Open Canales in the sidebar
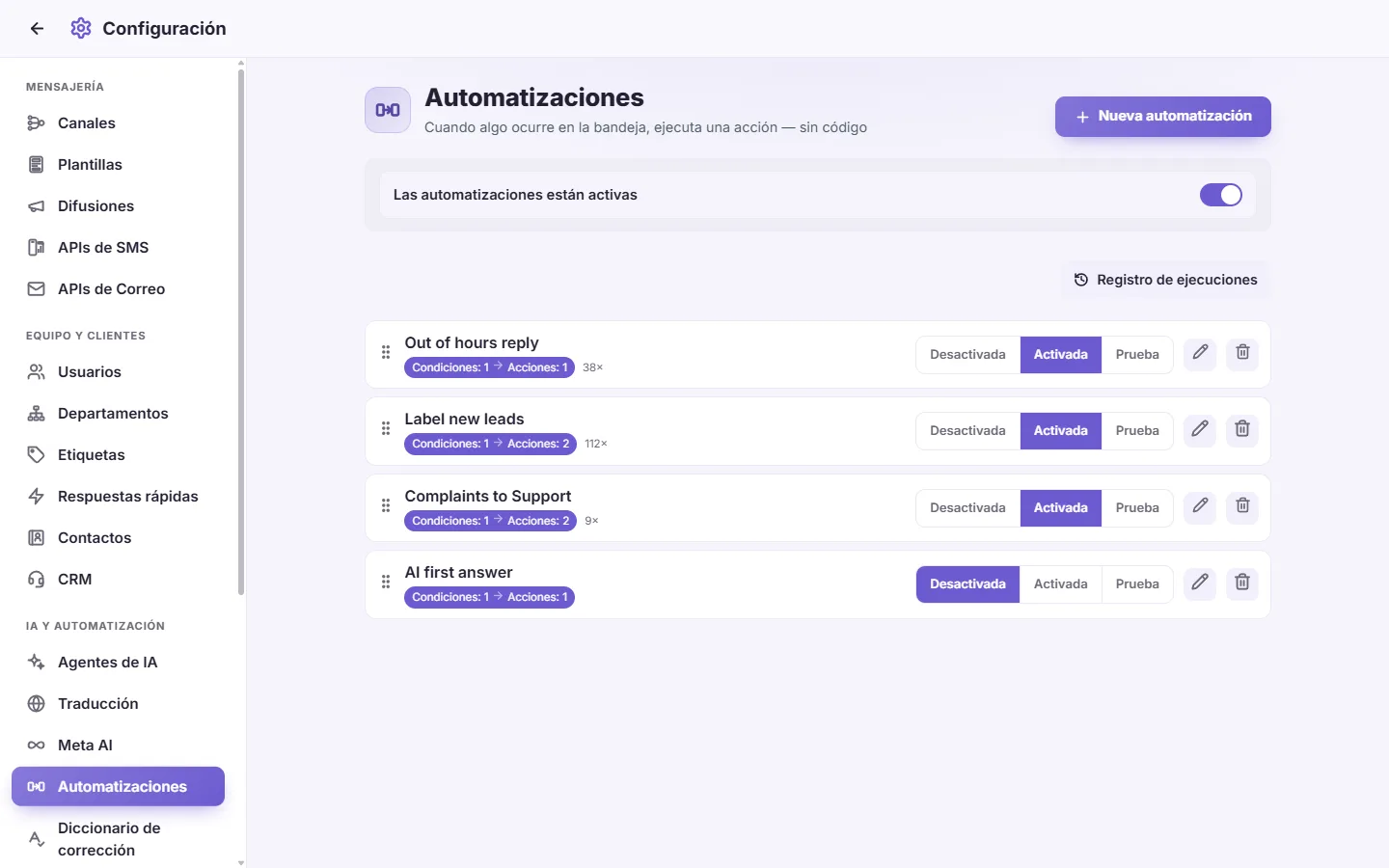This screenshot has height=868, width=1389. coord(118,123)
